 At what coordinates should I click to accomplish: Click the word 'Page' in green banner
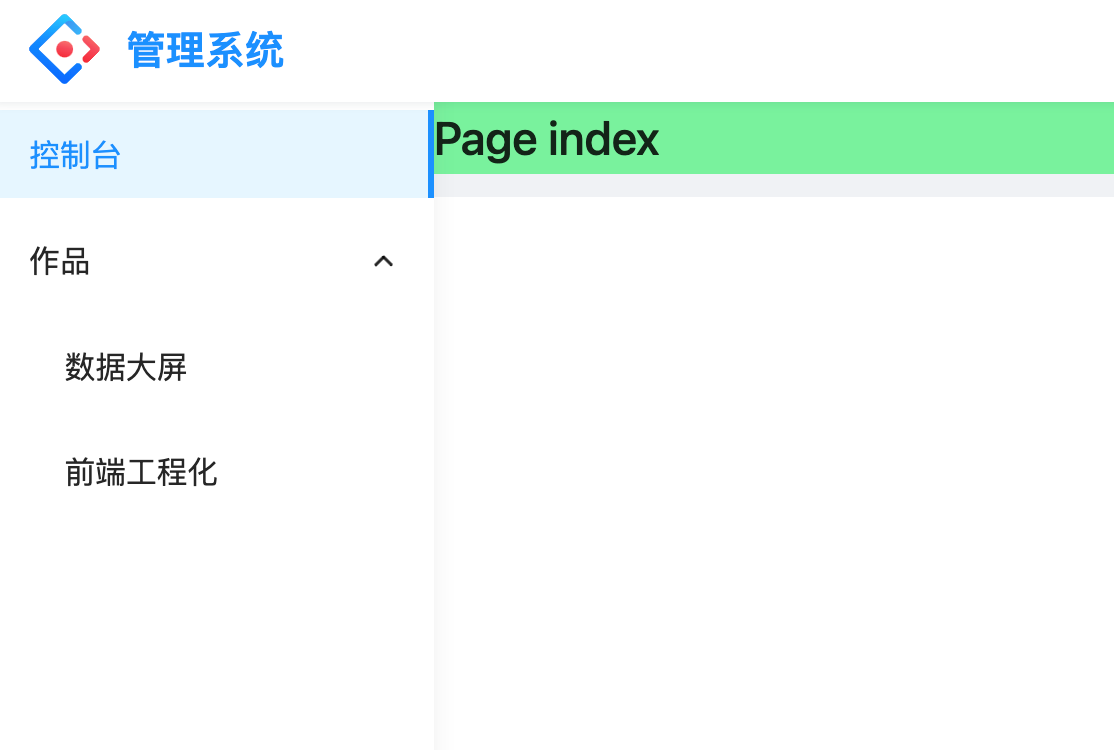(x=485, y=141)
